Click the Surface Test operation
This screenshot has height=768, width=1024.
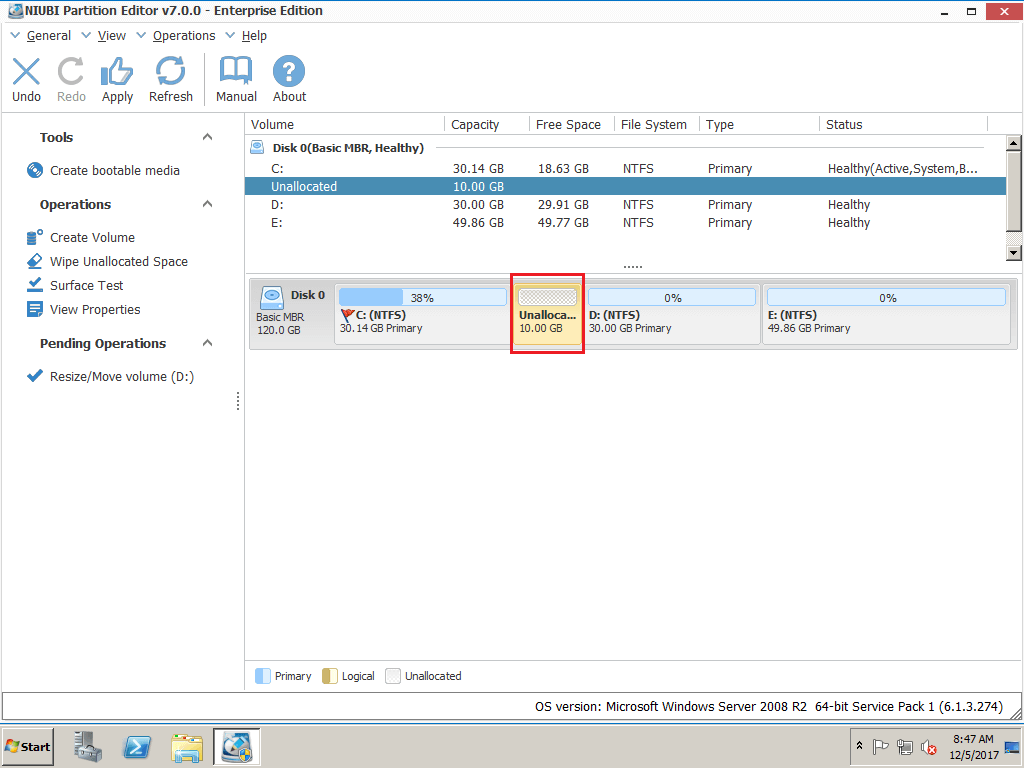[87, 285]
